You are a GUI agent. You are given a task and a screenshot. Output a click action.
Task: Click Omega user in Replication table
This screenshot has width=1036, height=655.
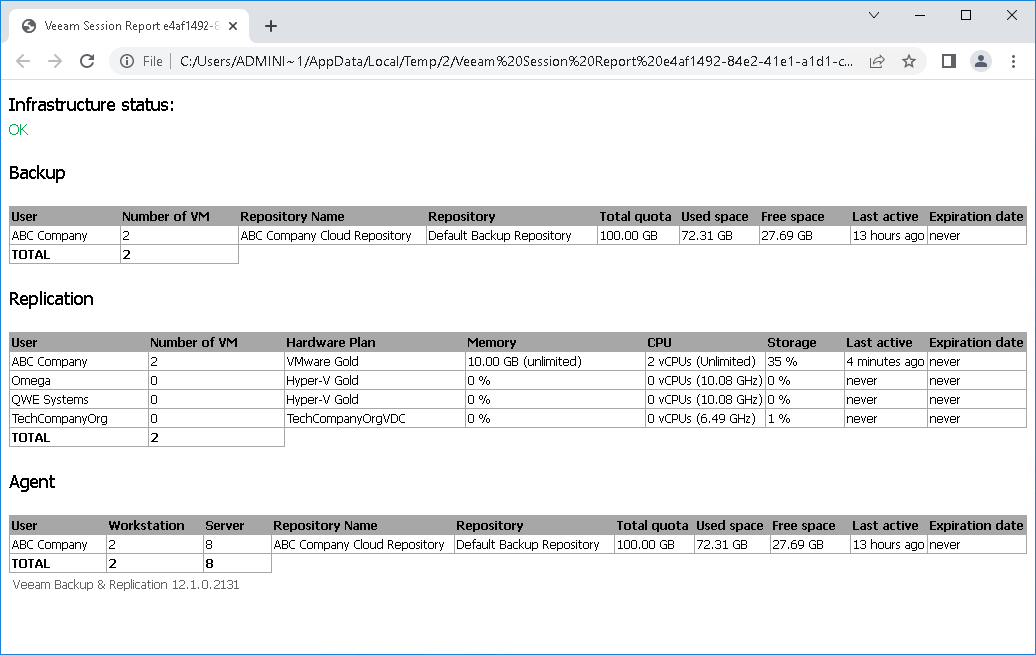tap(31, 381)
